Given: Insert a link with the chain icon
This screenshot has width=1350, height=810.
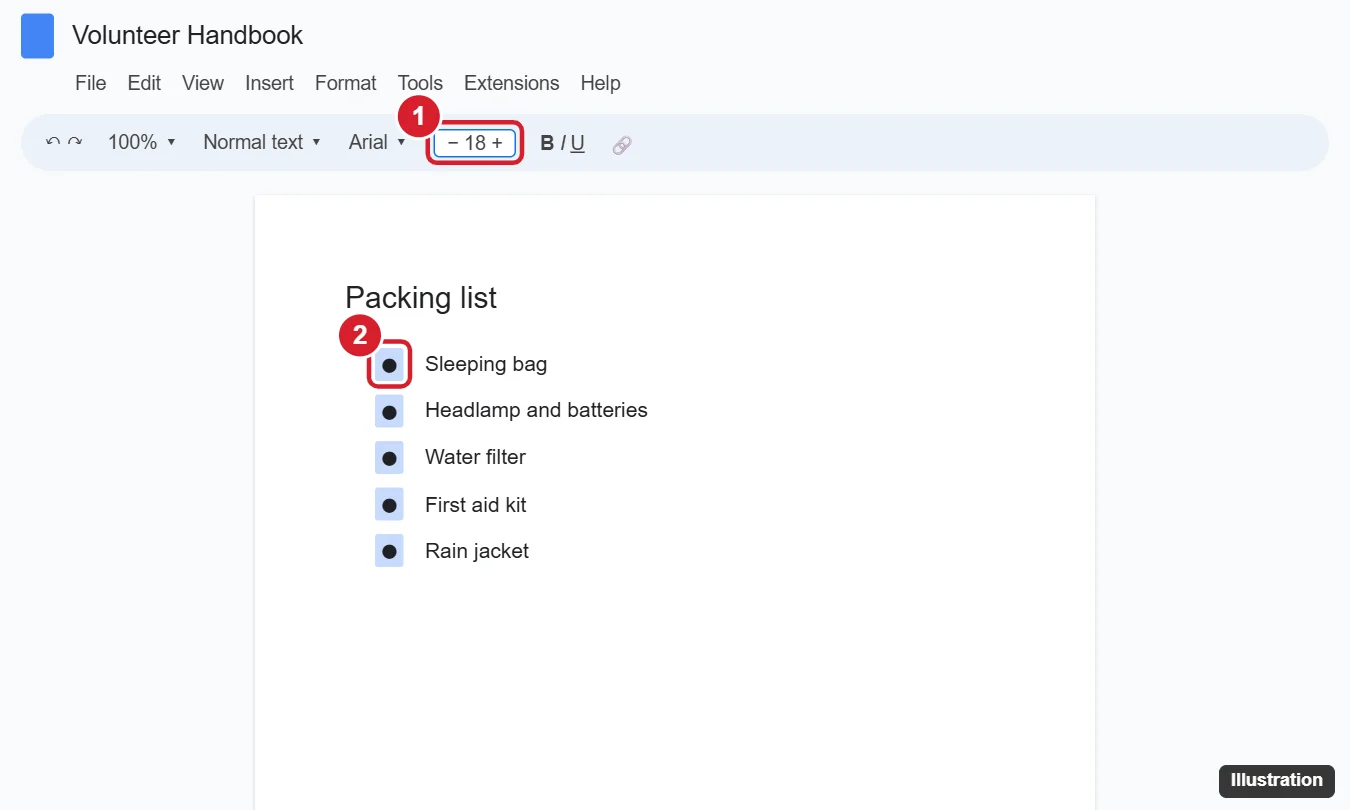Looking at the screenshot, I should (622, 145).
